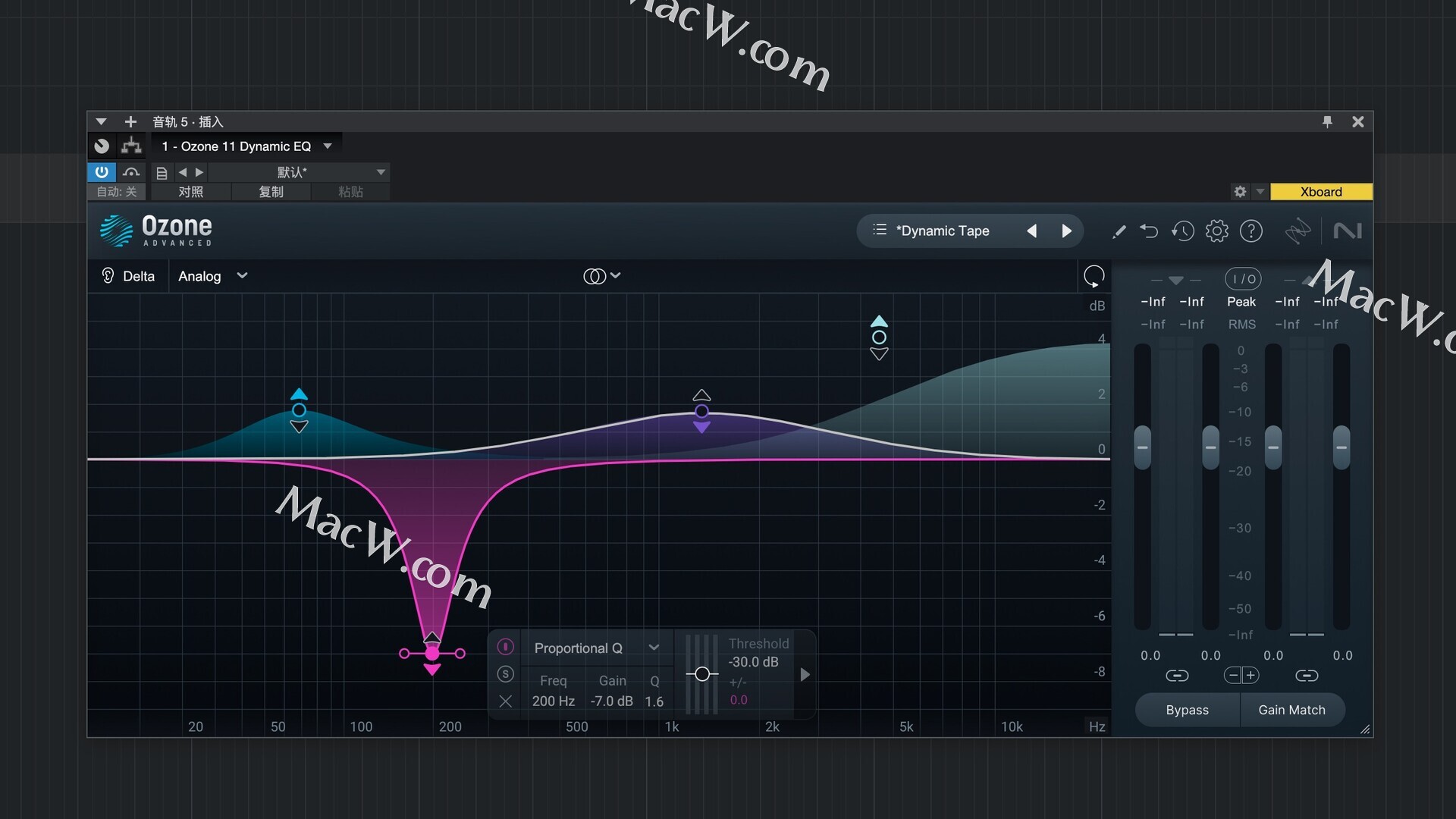Click the knob icon in host header
The width and height of the screenshot is (1456, 819).
[x=102, y=146]
